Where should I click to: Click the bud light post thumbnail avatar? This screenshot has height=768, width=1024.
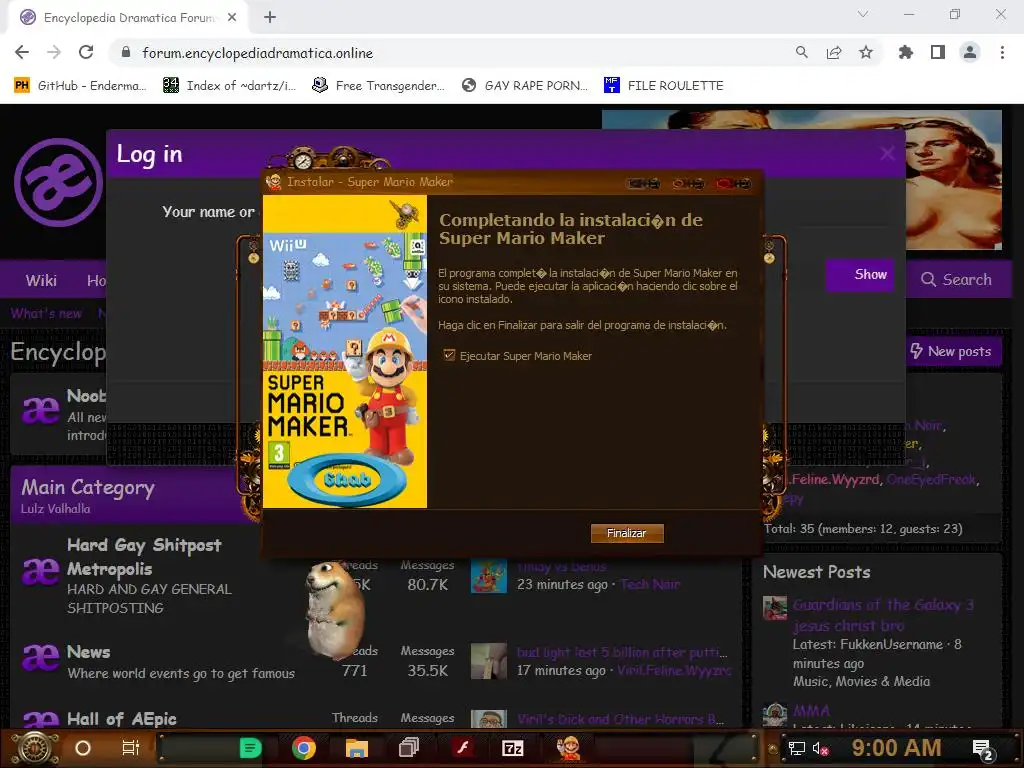coord(488,661)
